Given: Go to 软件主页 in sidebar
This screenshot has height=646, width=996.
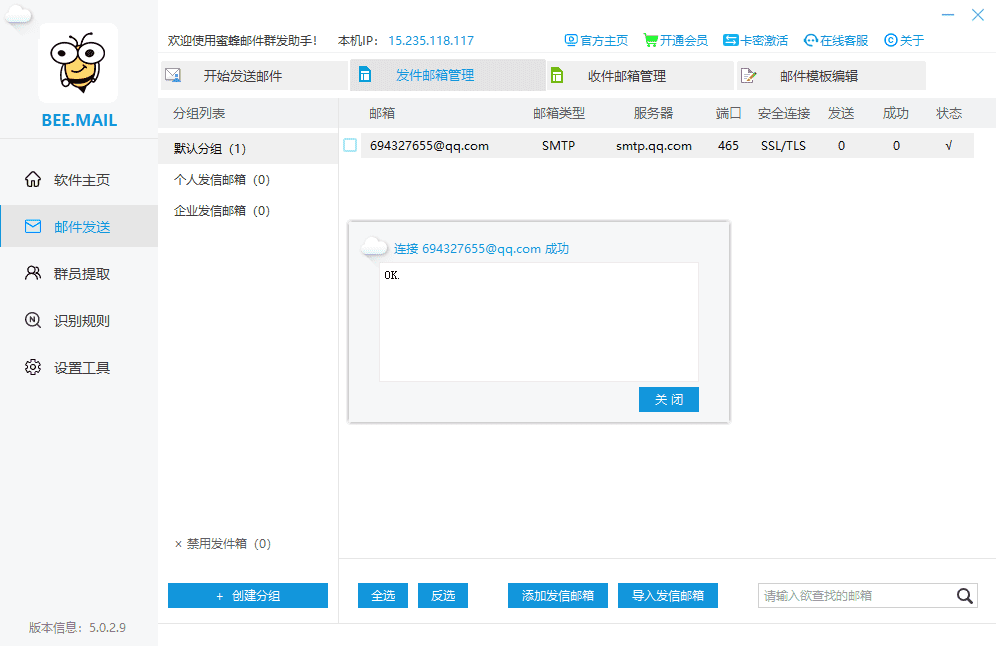Looking at the screenshot, I should click(79, 180).
